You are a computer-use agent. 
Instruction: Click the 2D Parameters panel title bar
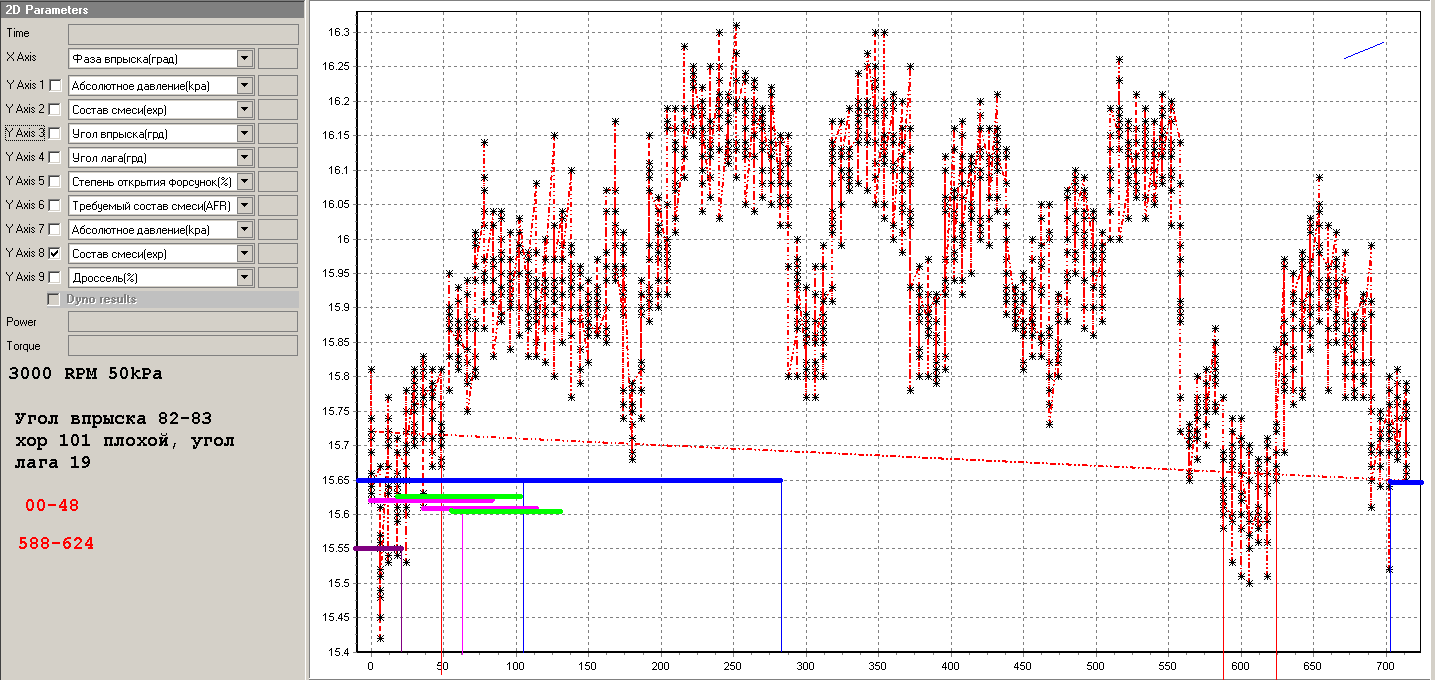pos(152,10)
